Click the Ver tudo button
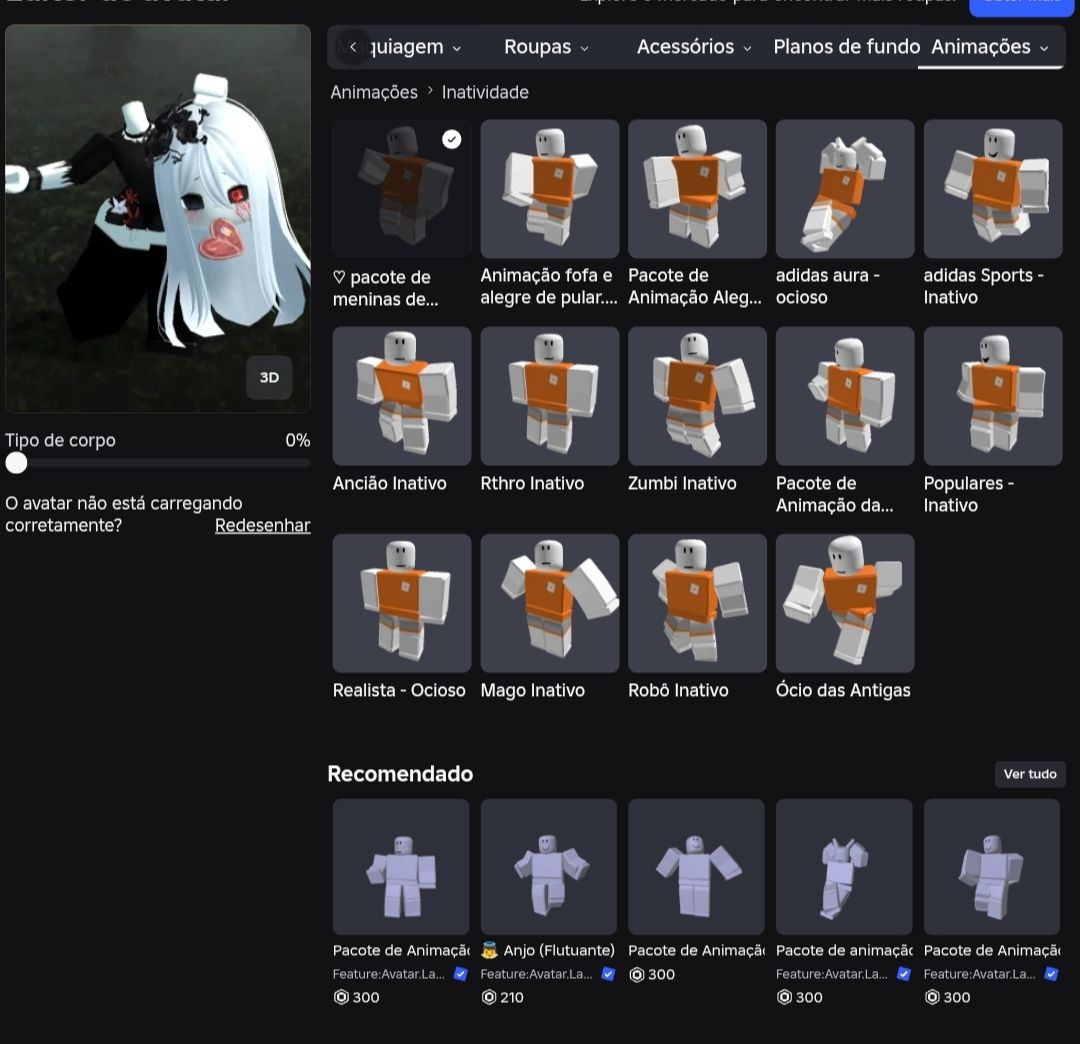 point(1030,774)
